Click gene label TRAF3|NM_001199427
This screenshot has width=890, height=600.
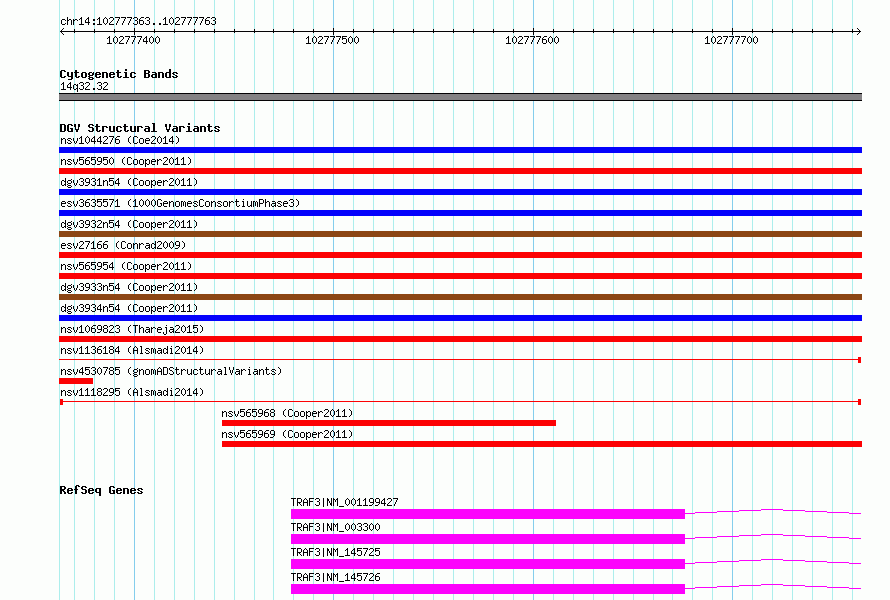click(345, 502)
